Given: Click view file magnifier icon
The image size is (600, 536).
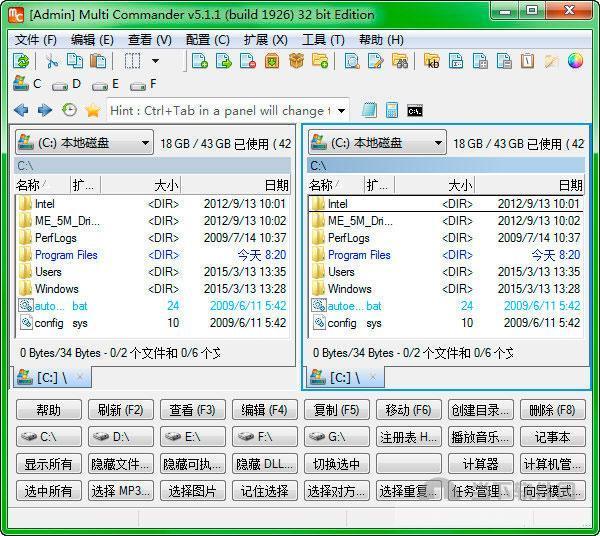Looking at the screenshot, I should click(x=352, y=61).
